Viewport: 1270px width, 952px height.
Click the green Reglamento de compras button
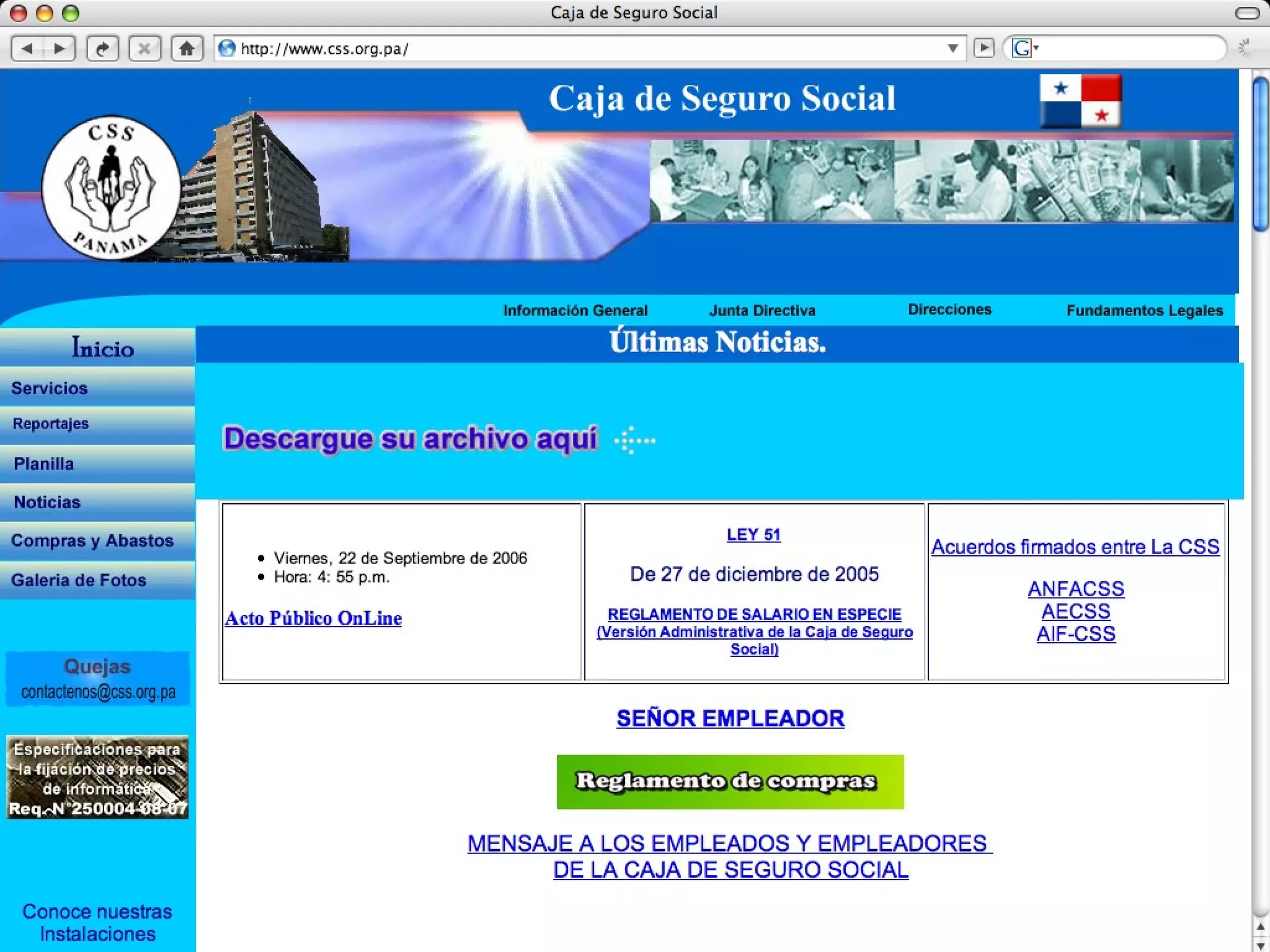(x=730, y=782)
